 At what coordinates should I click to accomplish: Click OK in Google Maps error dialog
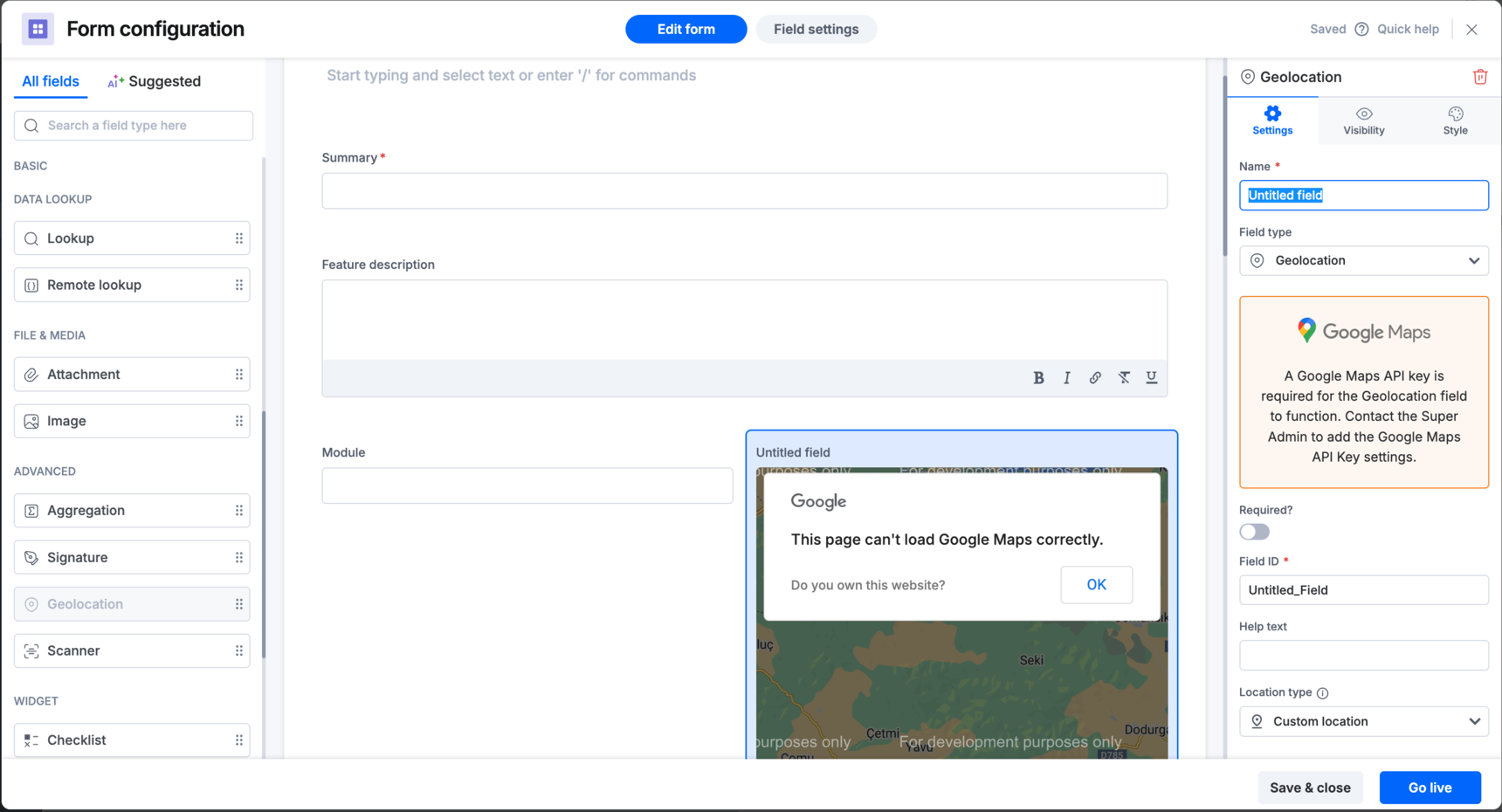pyautogui.click(x=1096, y=585)
